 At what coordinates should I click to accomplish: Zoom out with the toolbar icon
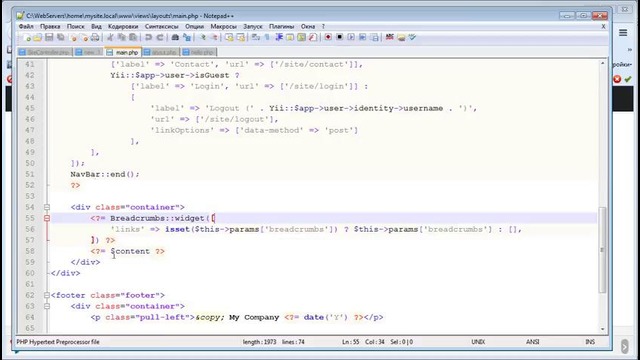(x=214, y=38)
